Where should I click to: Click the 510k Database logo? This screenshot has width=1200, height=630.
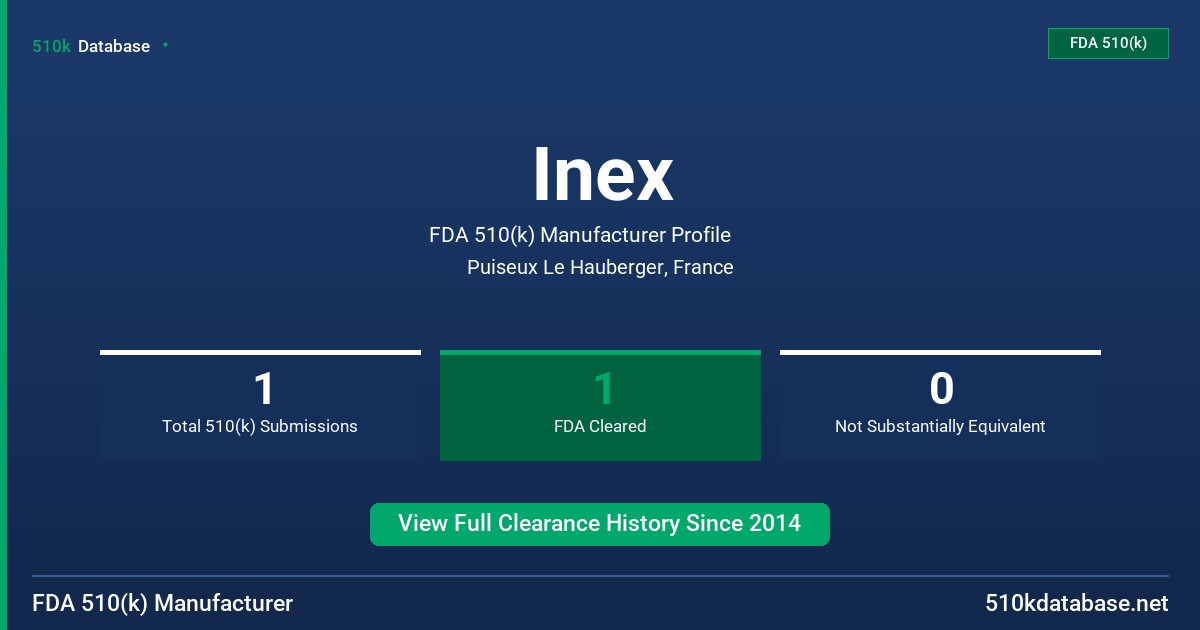click(91, 46)
